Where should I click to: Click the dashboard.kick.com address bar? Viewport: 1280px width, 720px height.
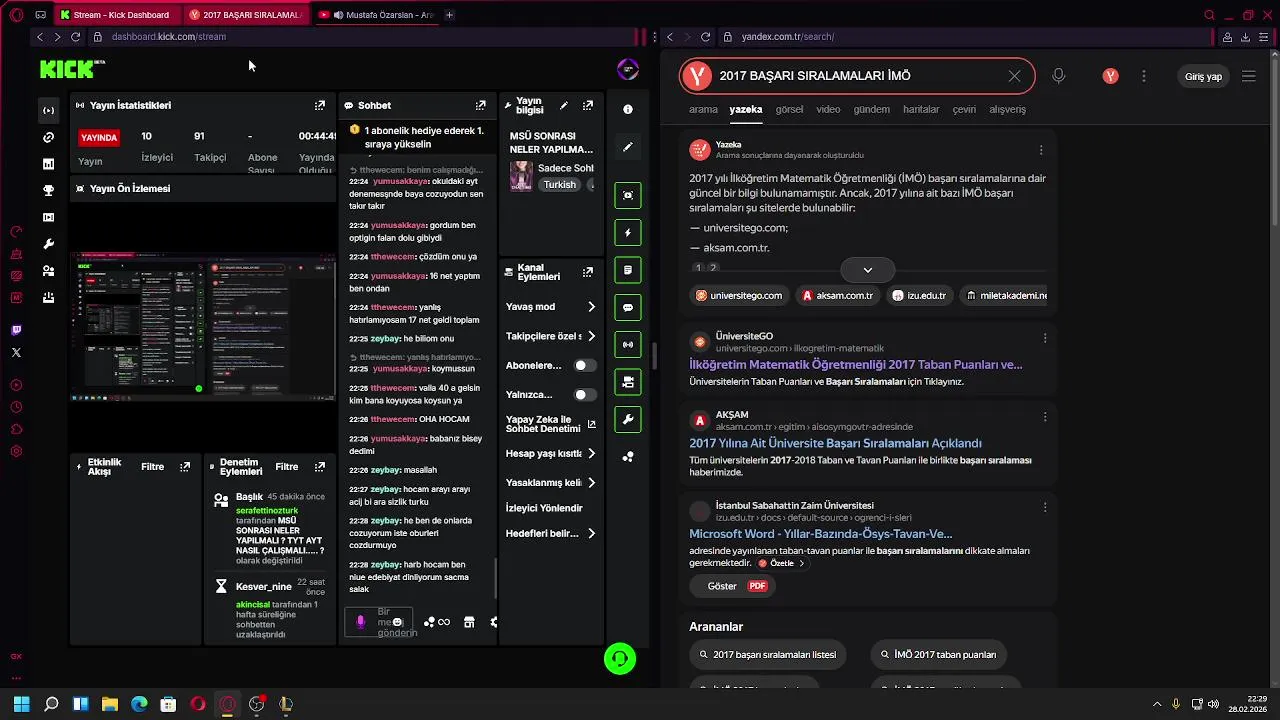168,37
